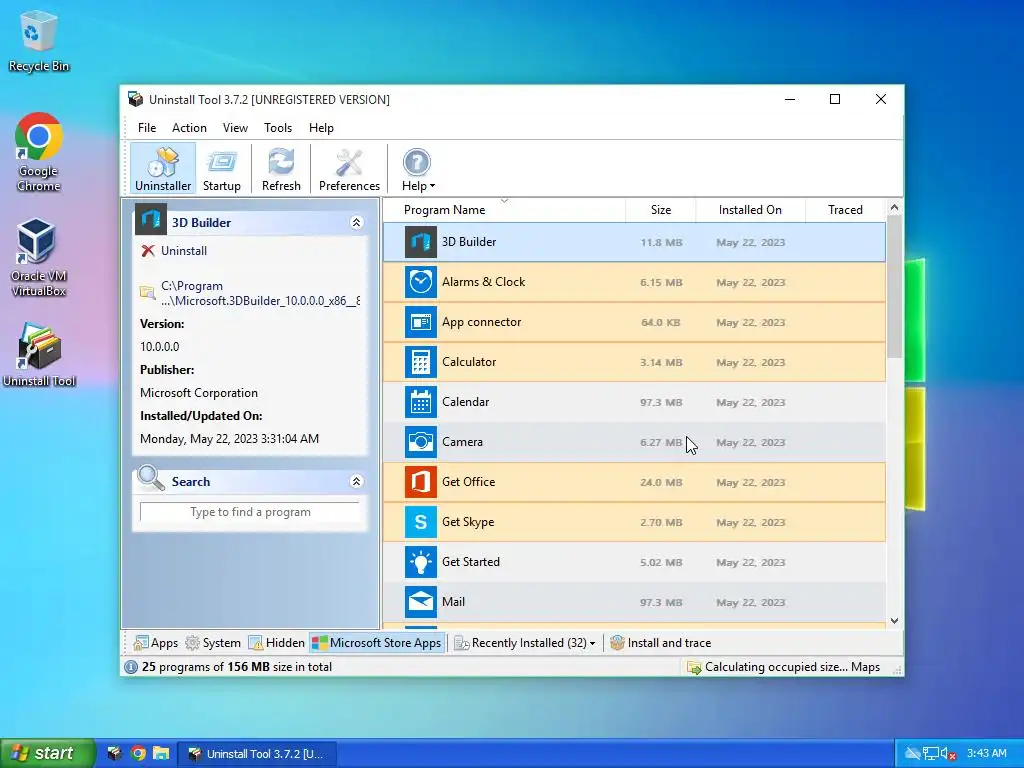Click the start button on taskbar
Viewport: 1024px width, 768px height.
coord(48,754)
